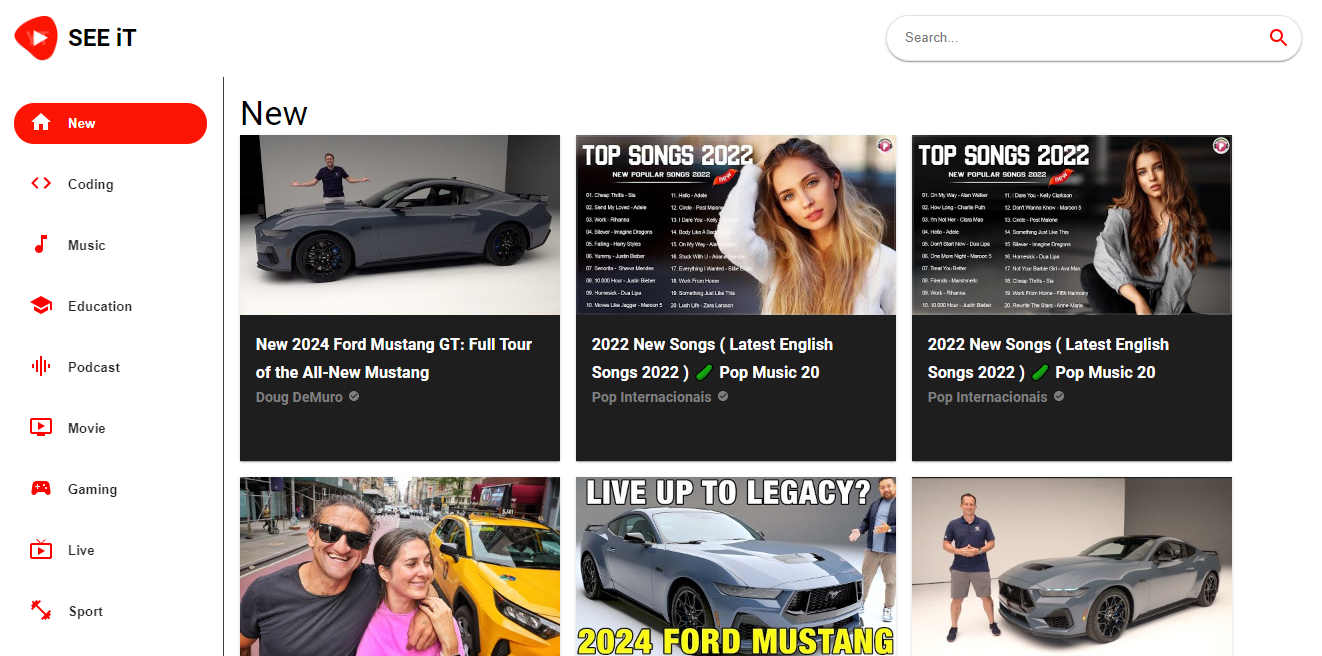
Task: Click the Podcast sidebar icon
Action: point(40,366)
